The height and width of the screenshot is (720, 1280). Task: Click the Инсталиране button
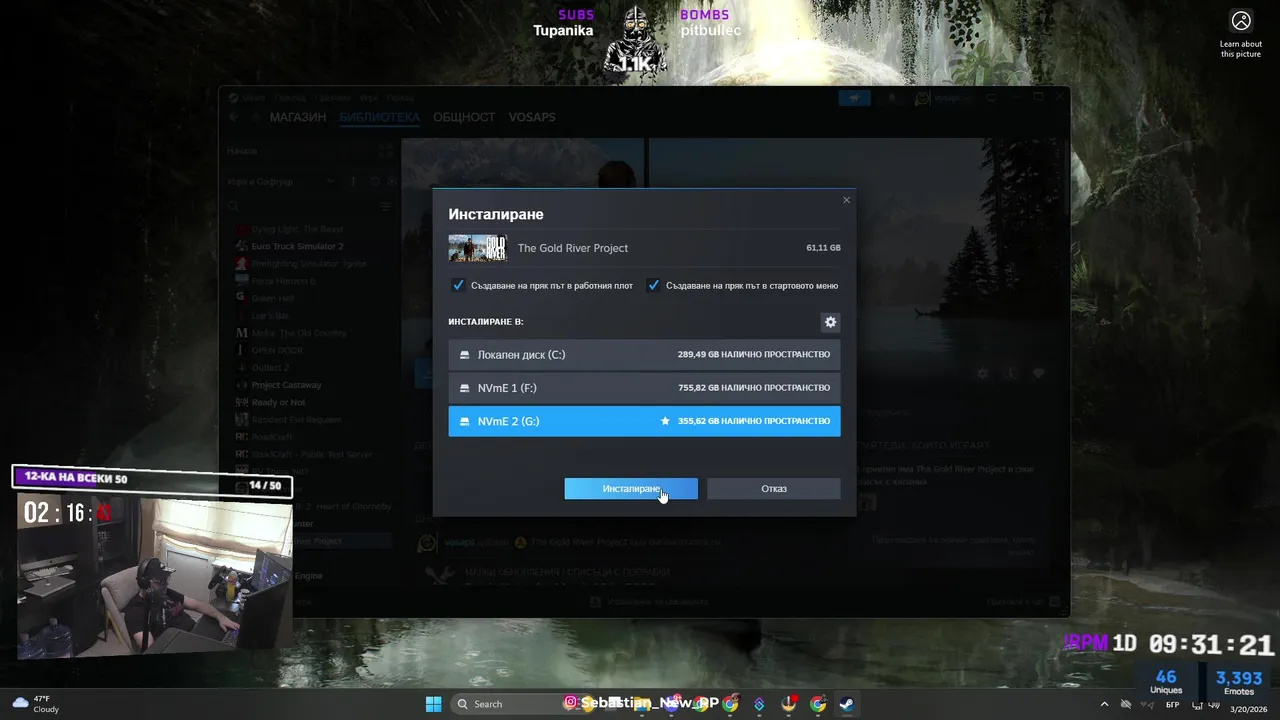tap(631, 488)
